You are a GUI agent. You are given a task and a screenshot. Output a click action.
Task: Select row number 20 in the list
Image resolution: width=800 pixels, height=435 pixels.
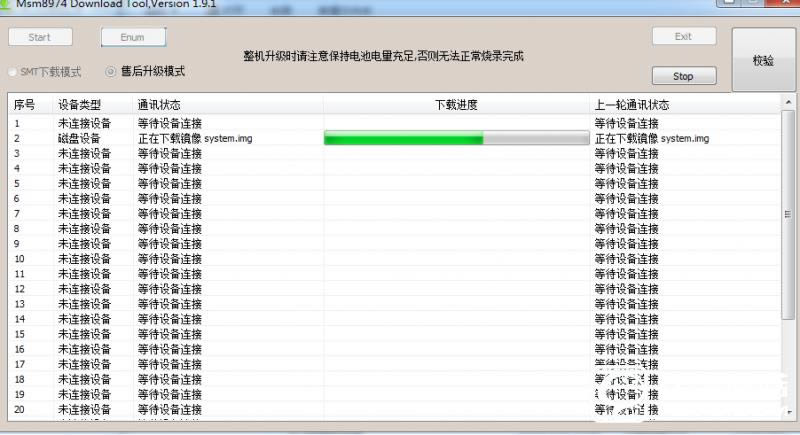click(x=19, y=410)
